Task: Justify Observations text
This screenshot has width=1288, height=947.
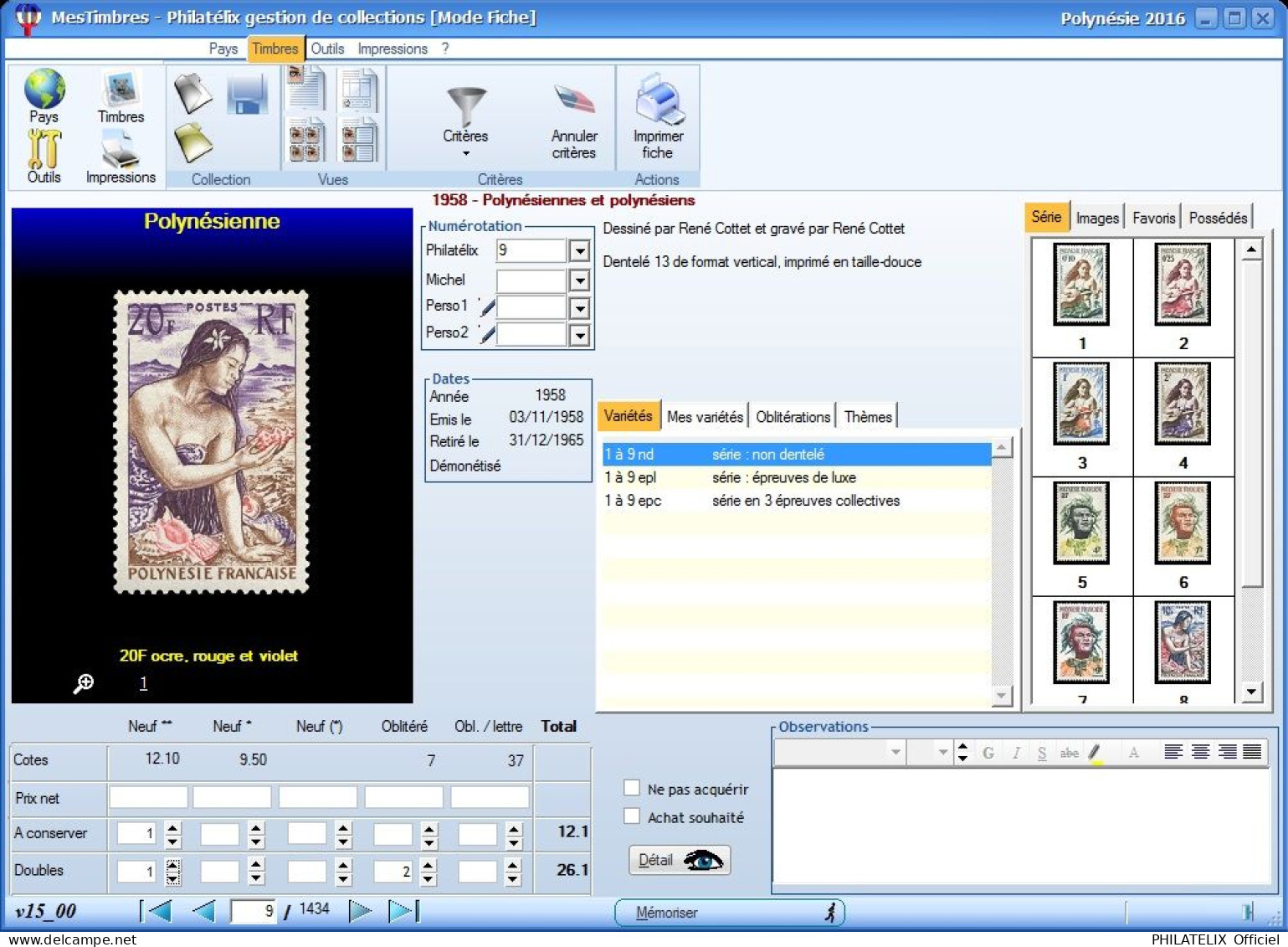Action: [1252, 751]
